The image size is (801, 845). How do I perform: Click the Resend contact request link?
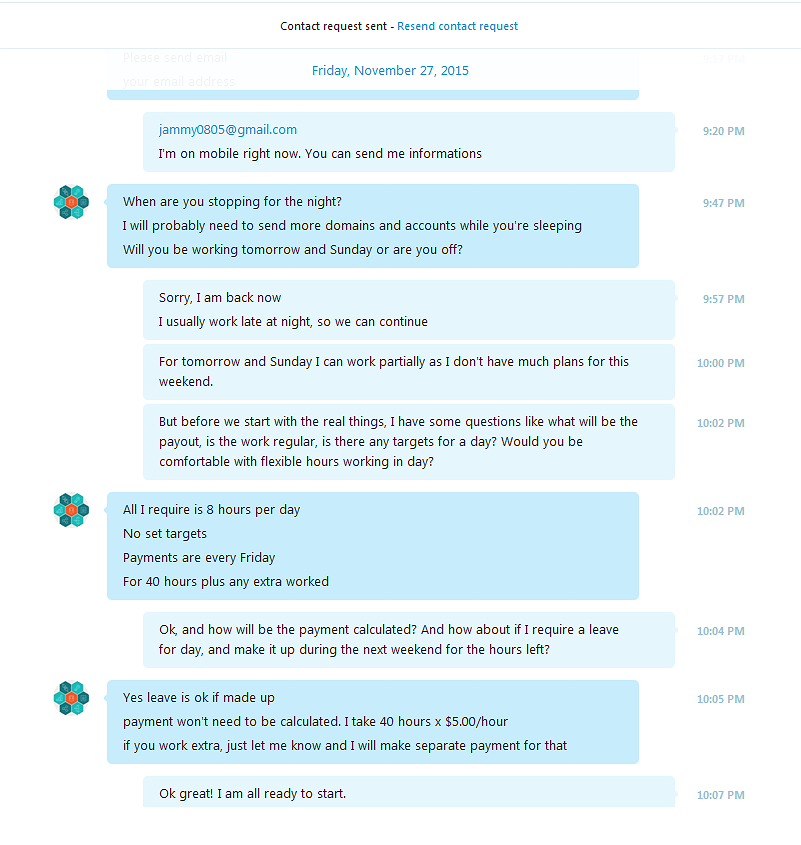tap(457, 26)
